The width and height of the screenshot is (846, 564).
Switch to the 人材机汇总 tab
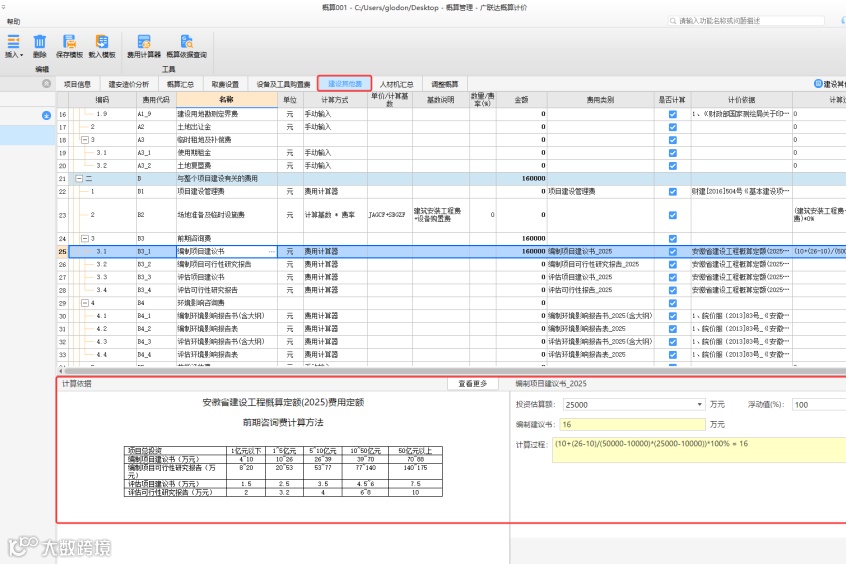397,84
